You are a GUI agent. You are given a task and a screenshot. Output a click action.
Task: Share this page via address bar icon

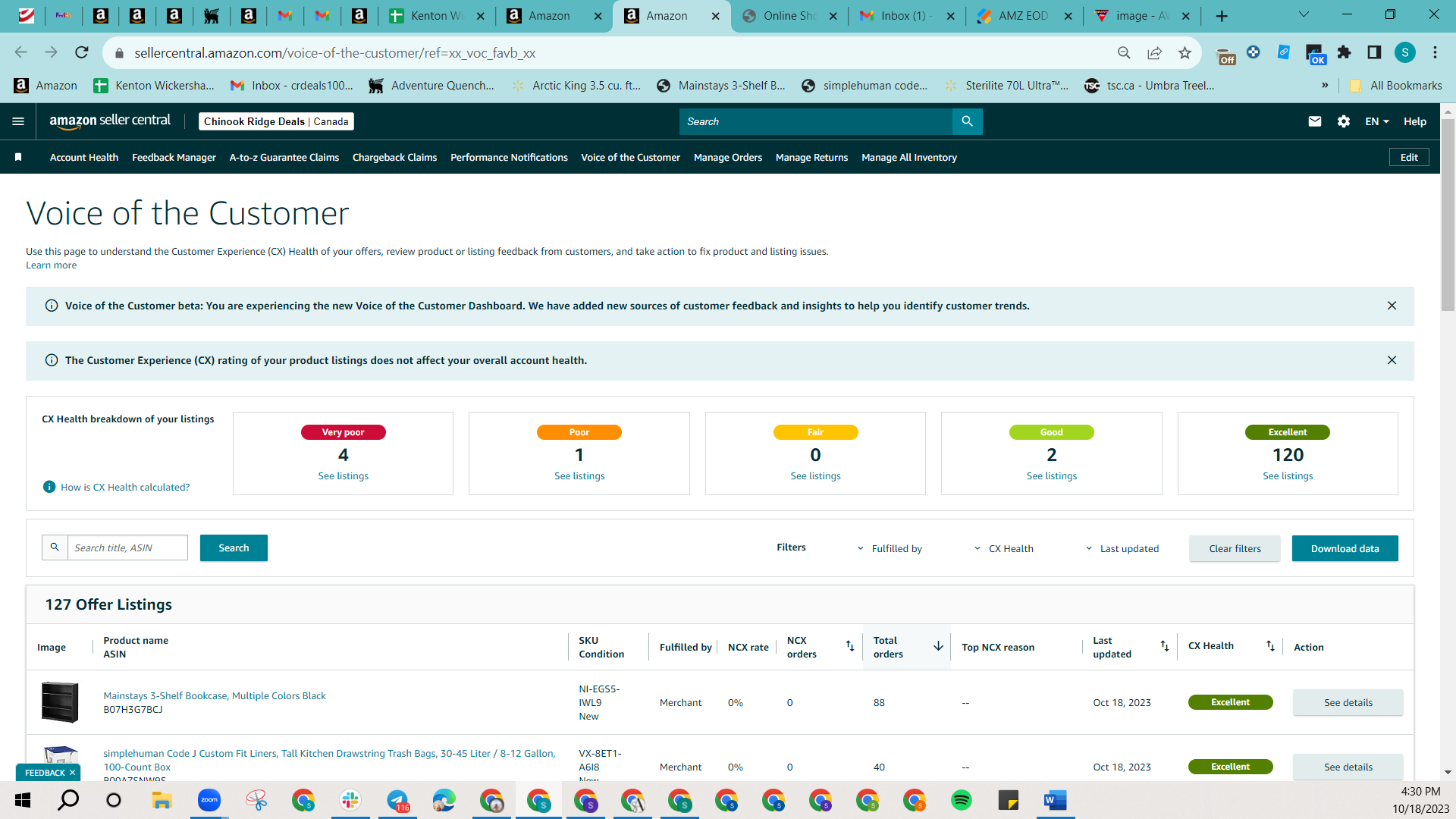[x=1154, y=52]
